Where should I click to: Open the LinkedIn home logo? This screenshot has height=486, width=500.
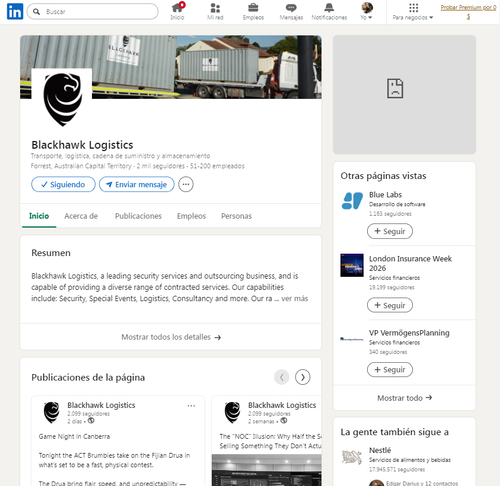15,12
